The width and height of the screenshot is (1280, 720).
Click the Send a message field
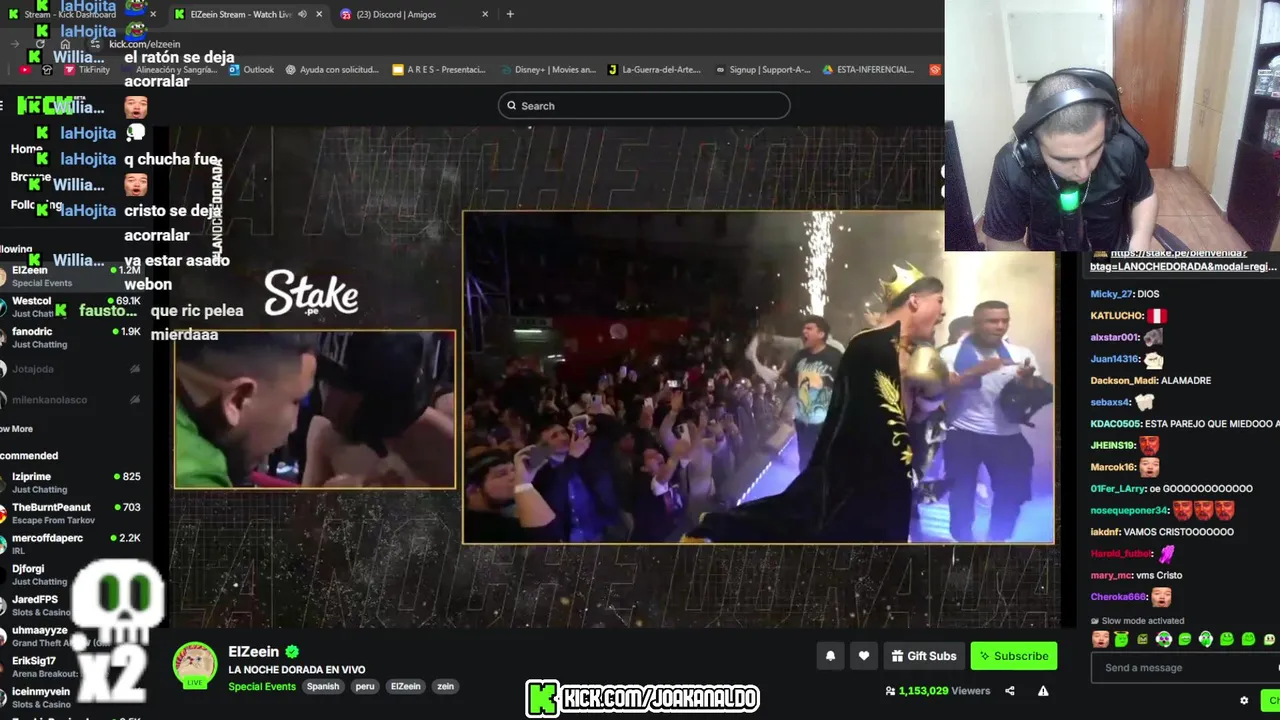pyautogui.click(x=1184, y=668)
